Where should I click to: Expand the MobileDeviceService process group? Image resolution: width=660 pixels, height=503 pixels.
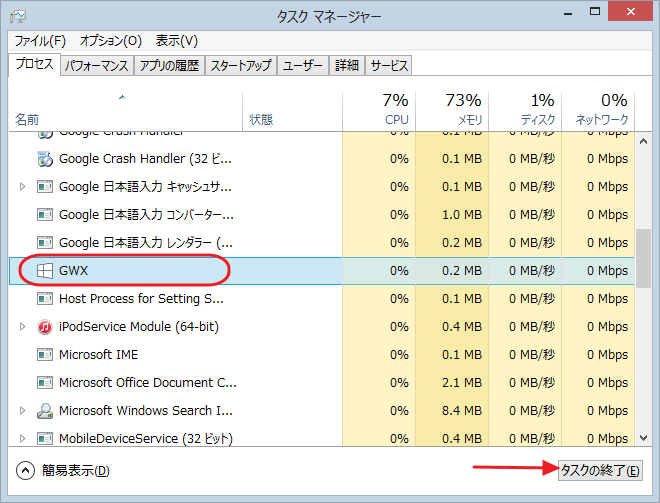[23, 439]
